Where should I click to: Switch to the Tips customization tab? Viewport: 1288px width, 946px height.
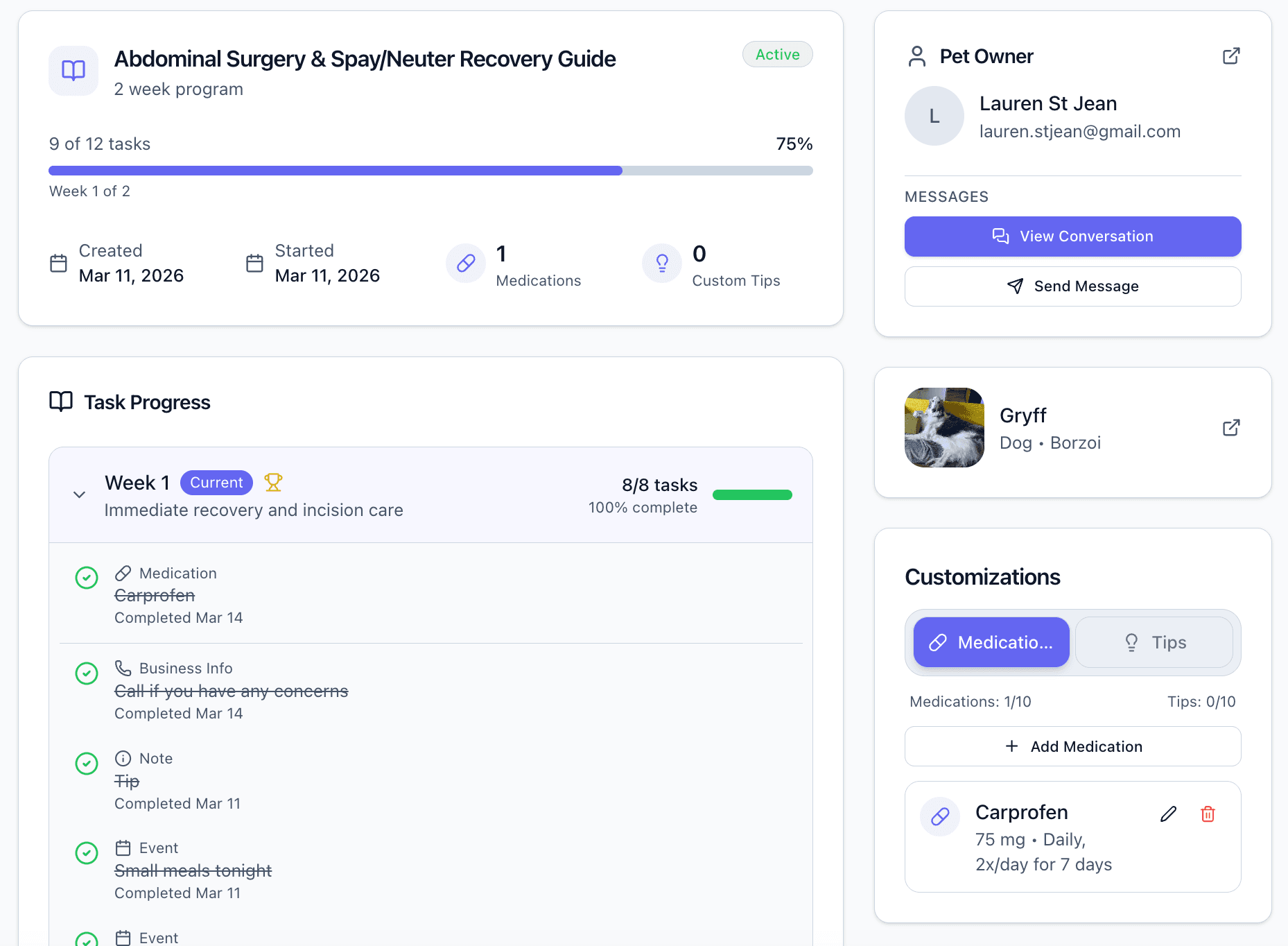point(1154,642)
